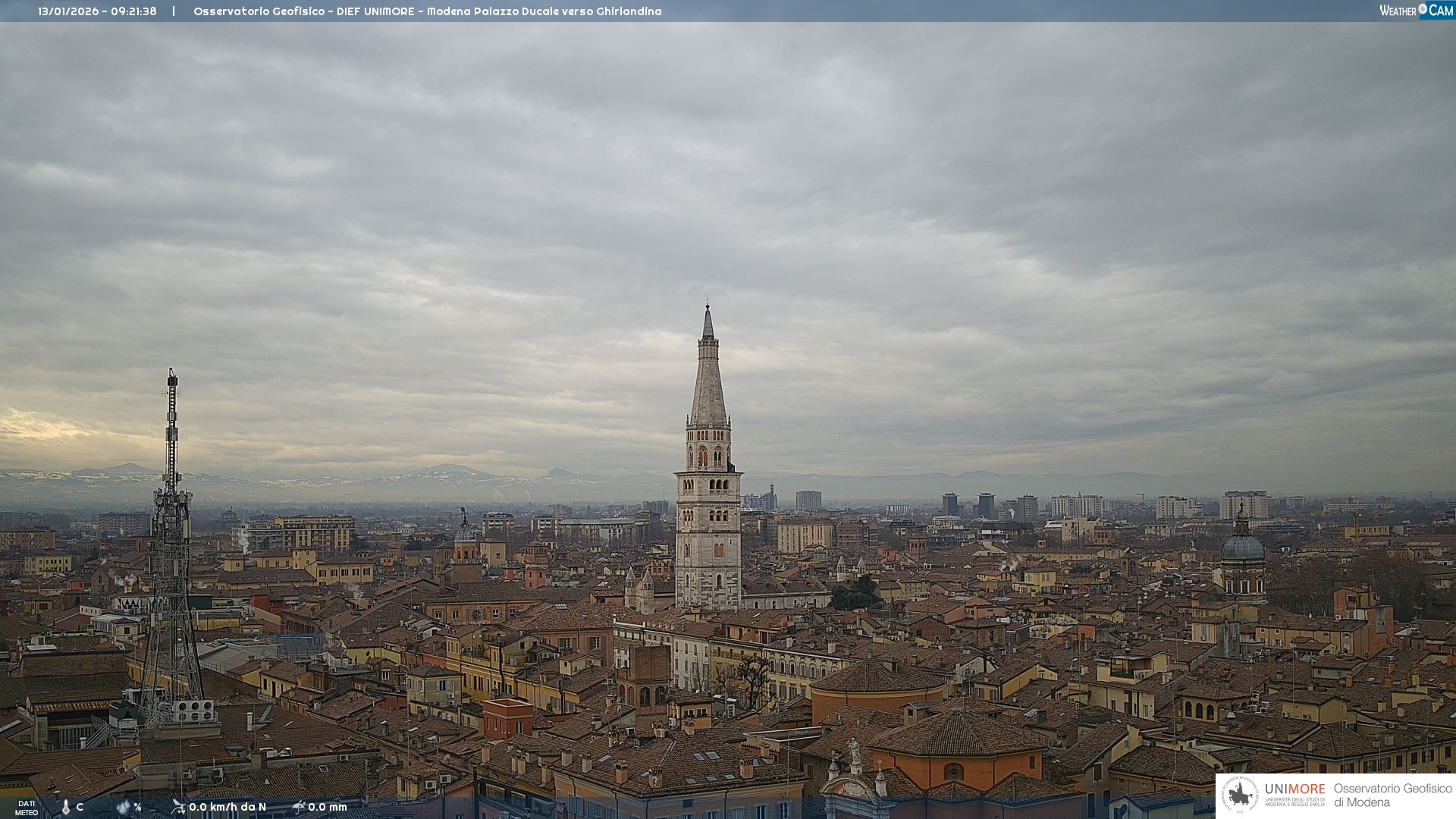1456x819 pixels.
Task: Click the temperature C unit label
Action: tap(80, 807)
